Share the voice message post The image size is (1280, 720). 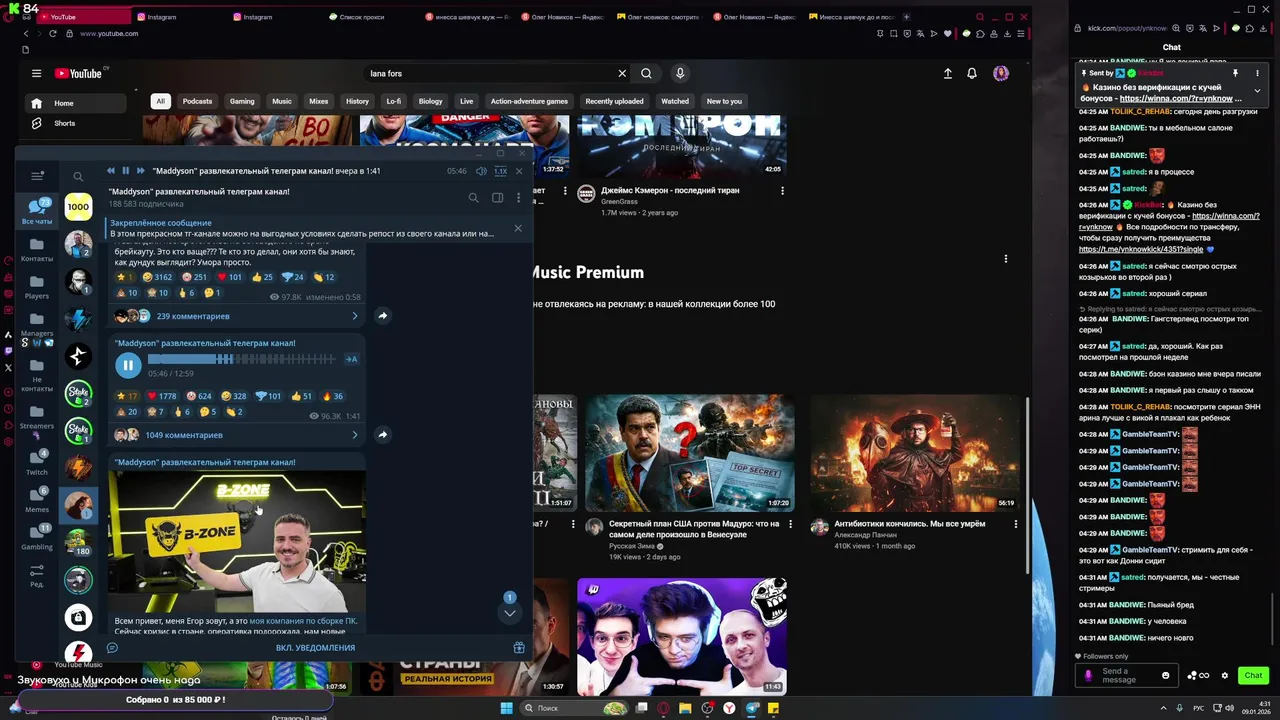click(x=382, y=435)
